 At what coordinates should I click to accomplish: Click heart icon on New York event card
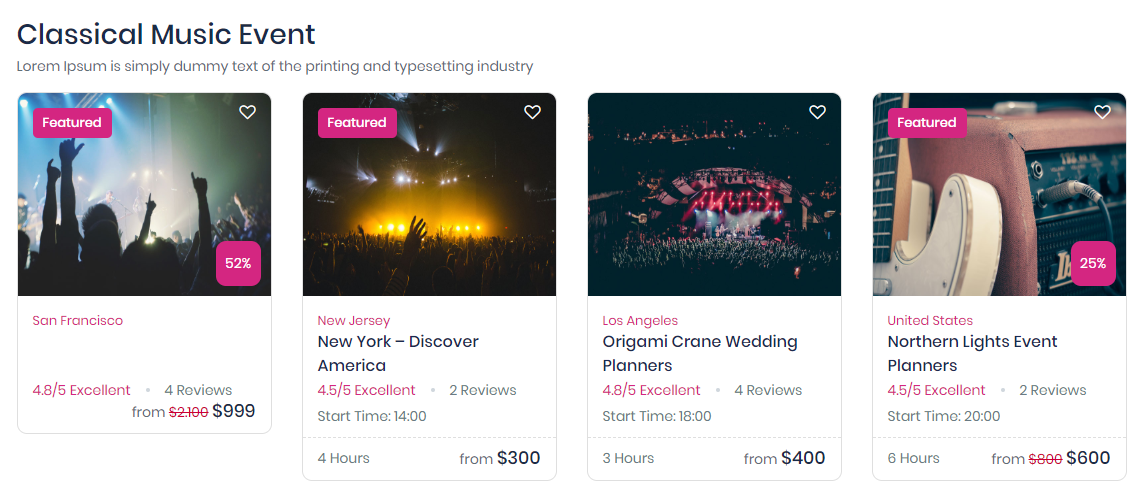[533, 112]
